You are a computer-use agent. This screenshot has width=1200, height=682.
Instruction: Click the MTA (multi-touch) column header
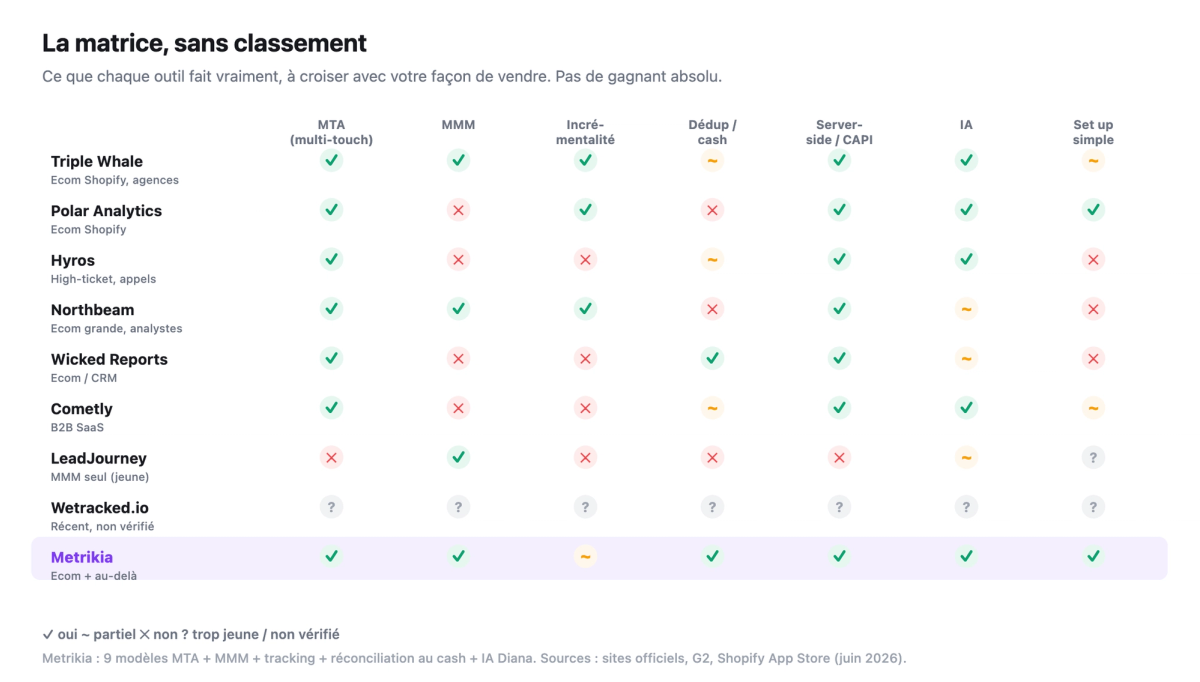331,132
